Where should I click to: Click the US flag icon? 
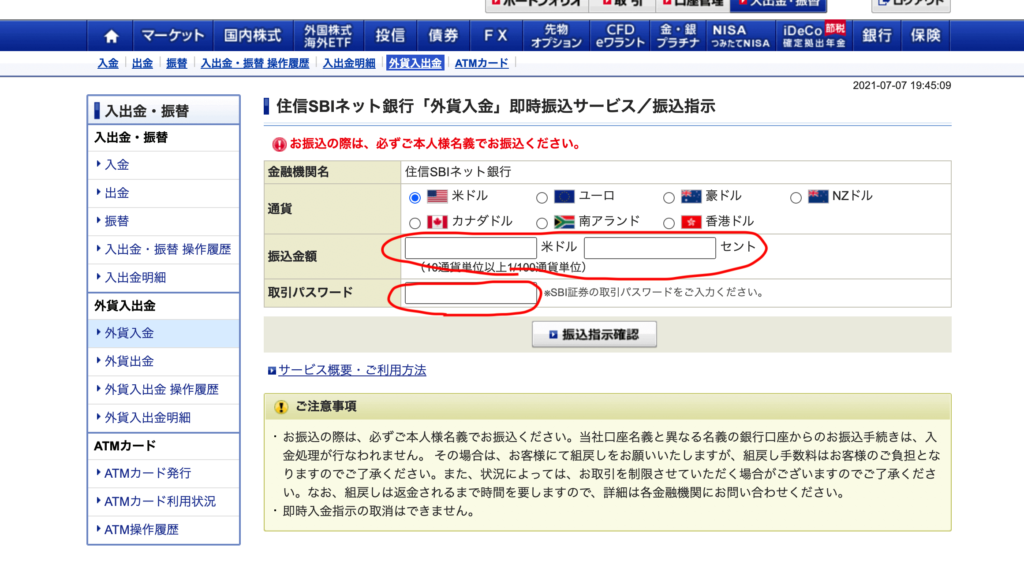437,196
